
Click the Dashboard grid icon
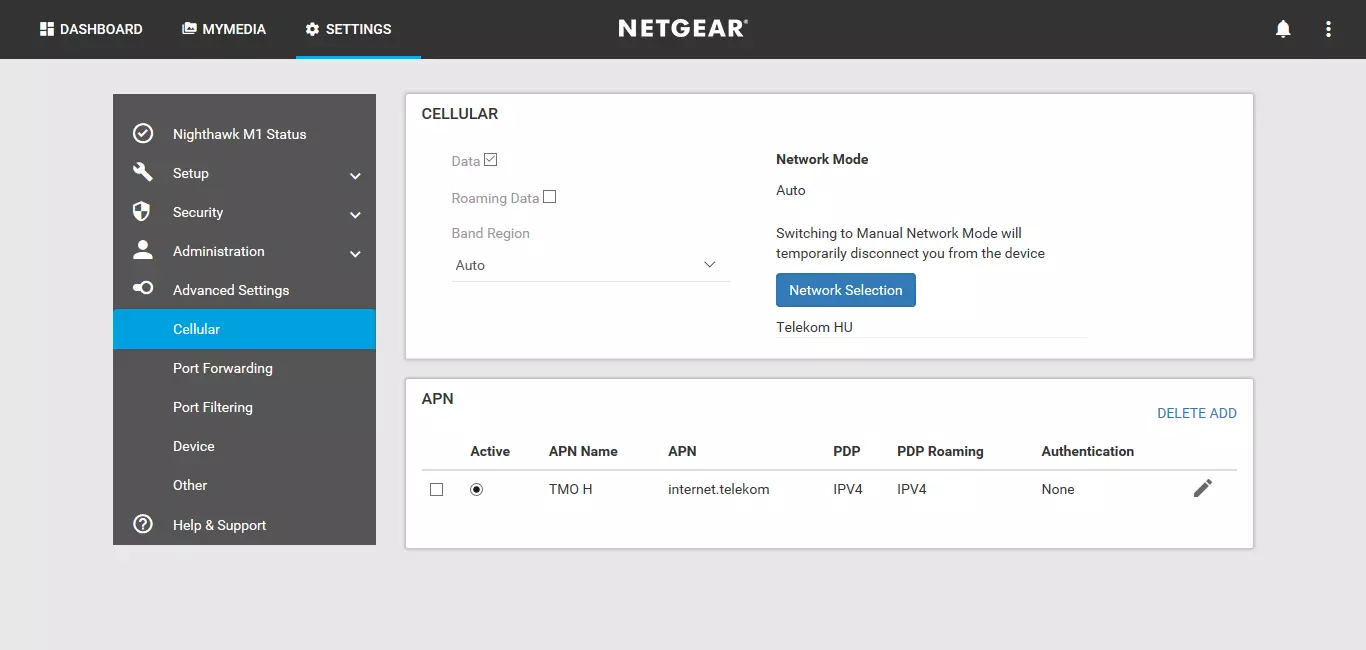coord(46,29)
